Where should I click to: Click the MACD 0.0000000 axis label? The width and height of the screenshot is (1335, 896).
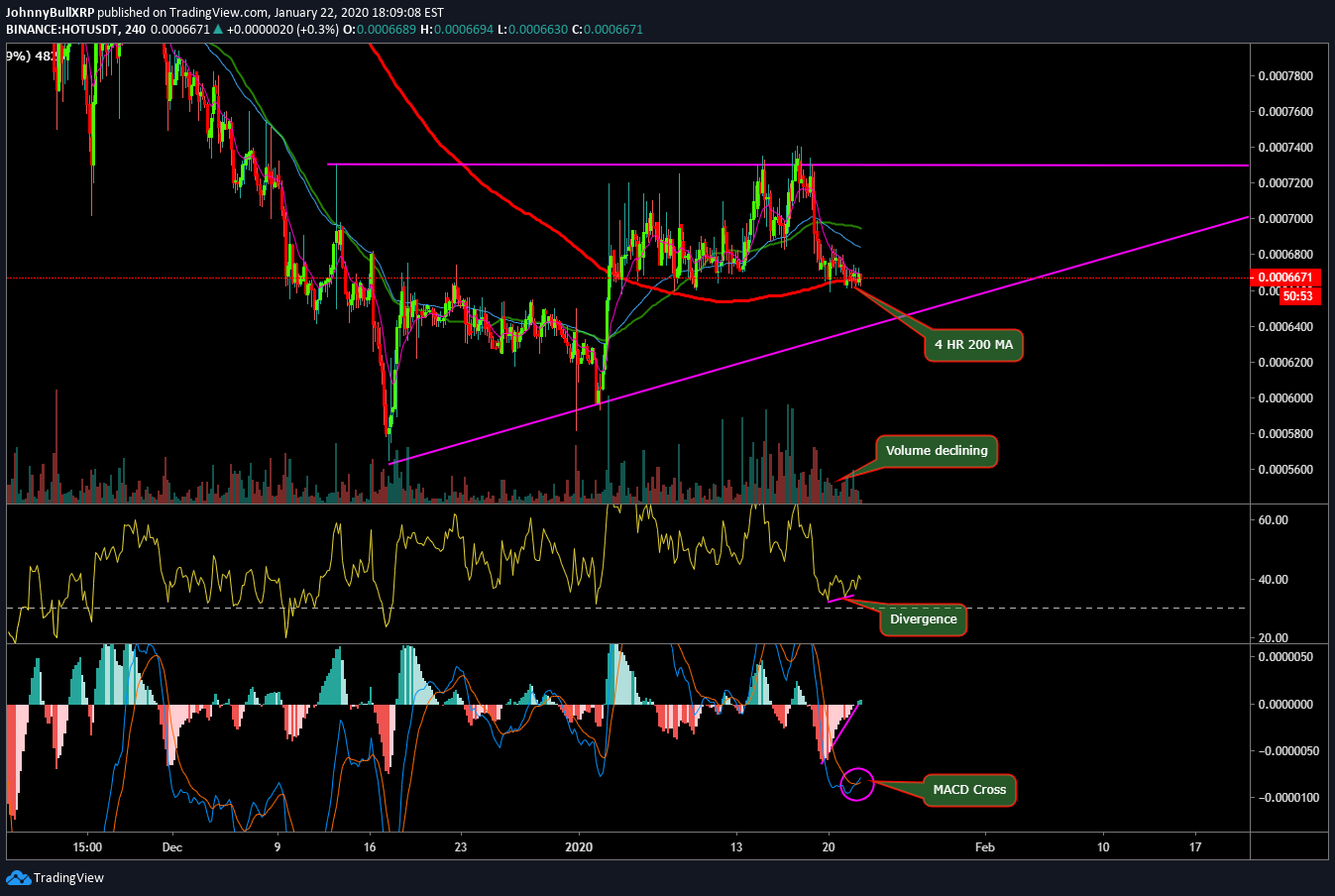point(1285,705)
